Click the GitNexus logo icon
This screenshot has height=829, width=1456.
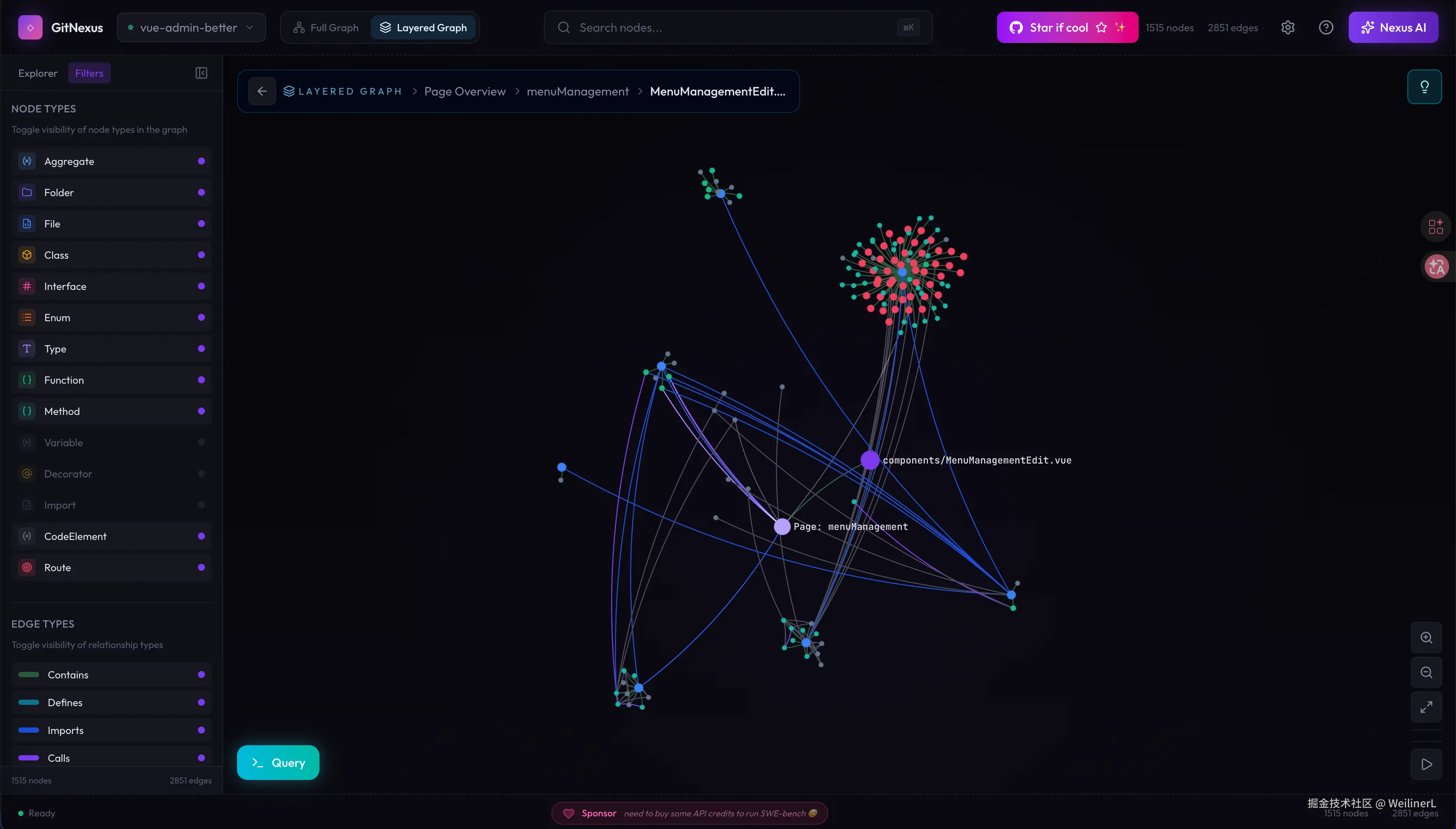click(x=30, y=27)
